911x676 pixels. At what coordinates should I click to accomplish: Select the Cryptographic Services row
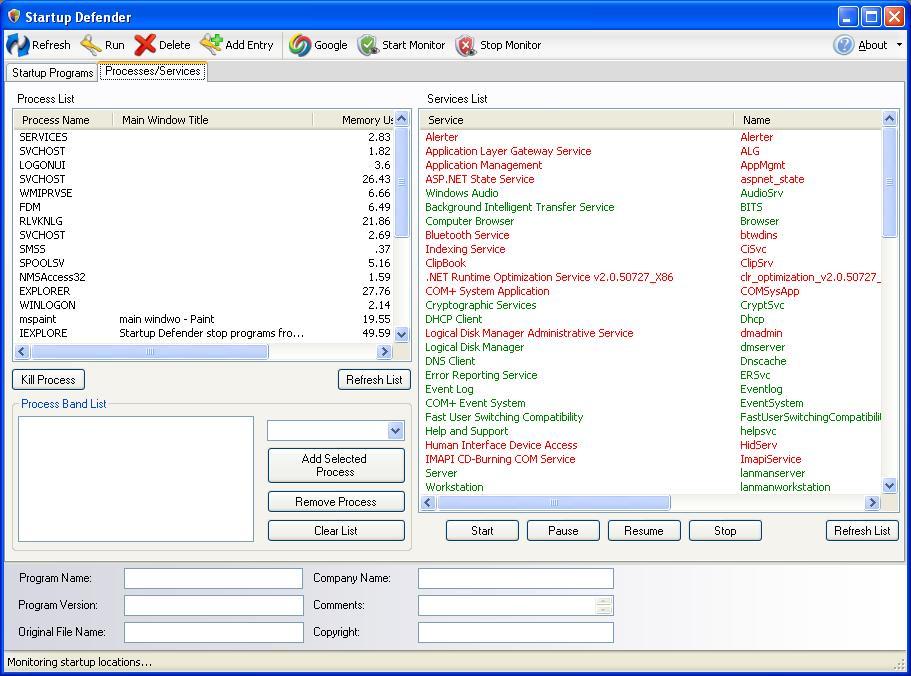pyautogui.click(x=651, y=305)
